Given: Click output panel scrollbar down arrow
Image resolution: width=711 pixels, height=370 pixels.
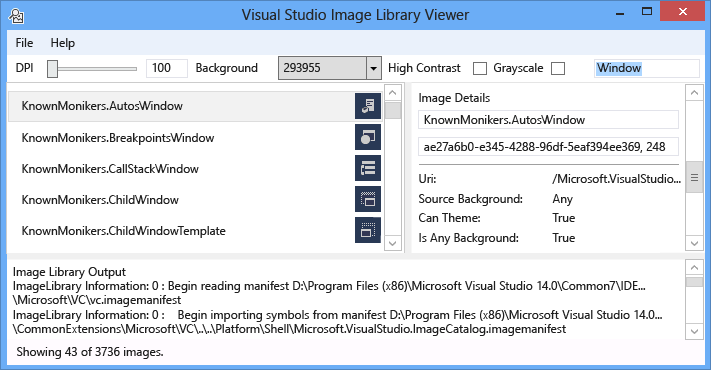Looking at the screenshot, I should (x=694, y=331).
